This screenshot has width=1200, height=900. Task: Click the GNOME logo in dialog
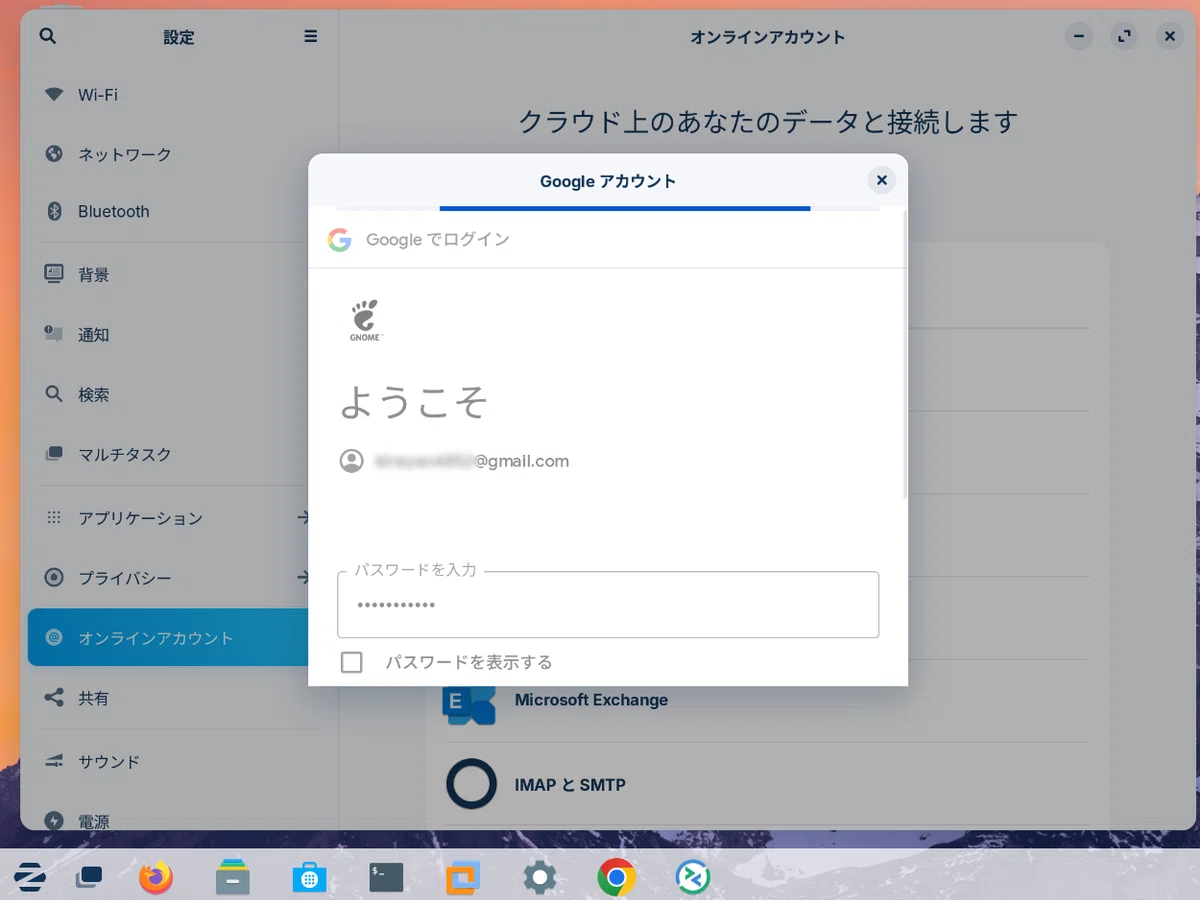[x=365, y=320]
